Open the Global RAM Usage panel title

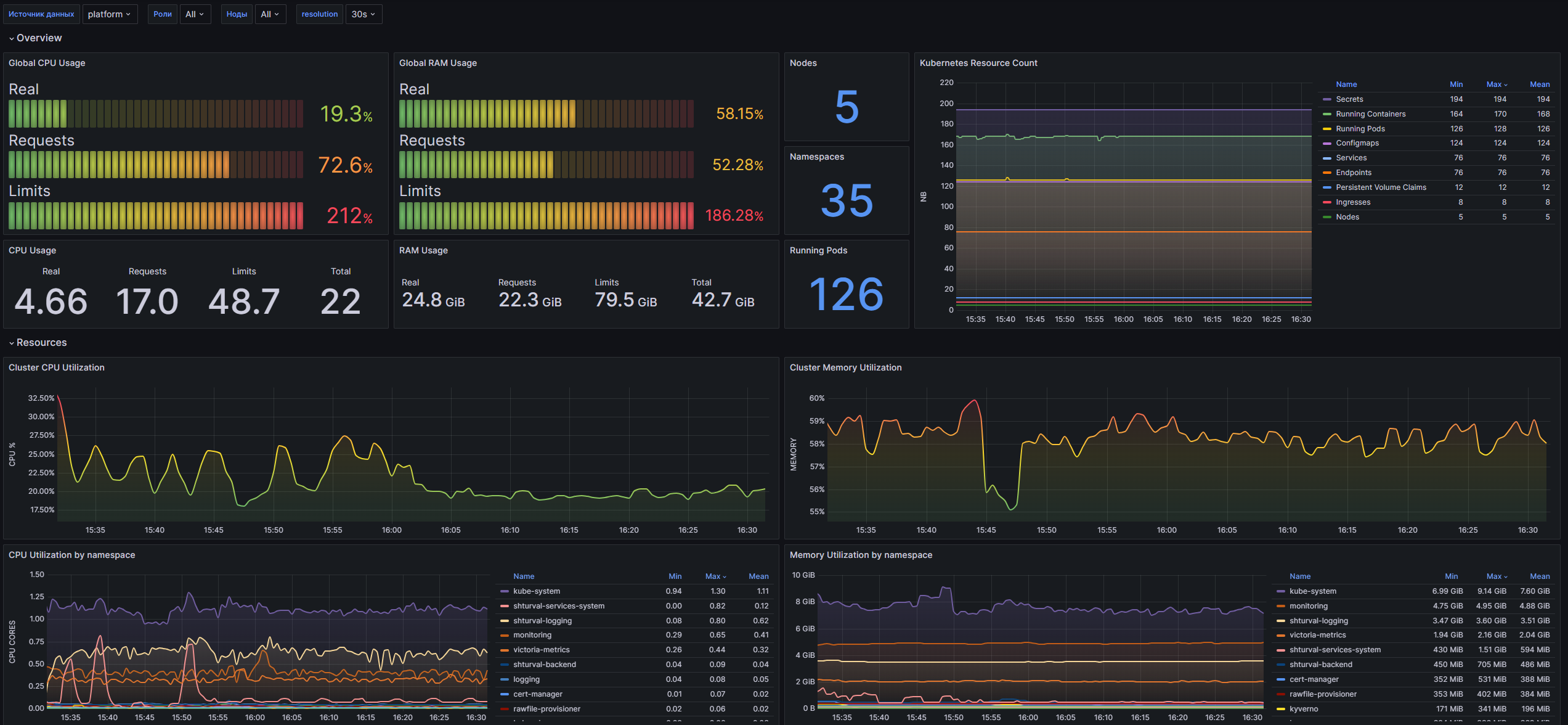(x=437, y=63)
